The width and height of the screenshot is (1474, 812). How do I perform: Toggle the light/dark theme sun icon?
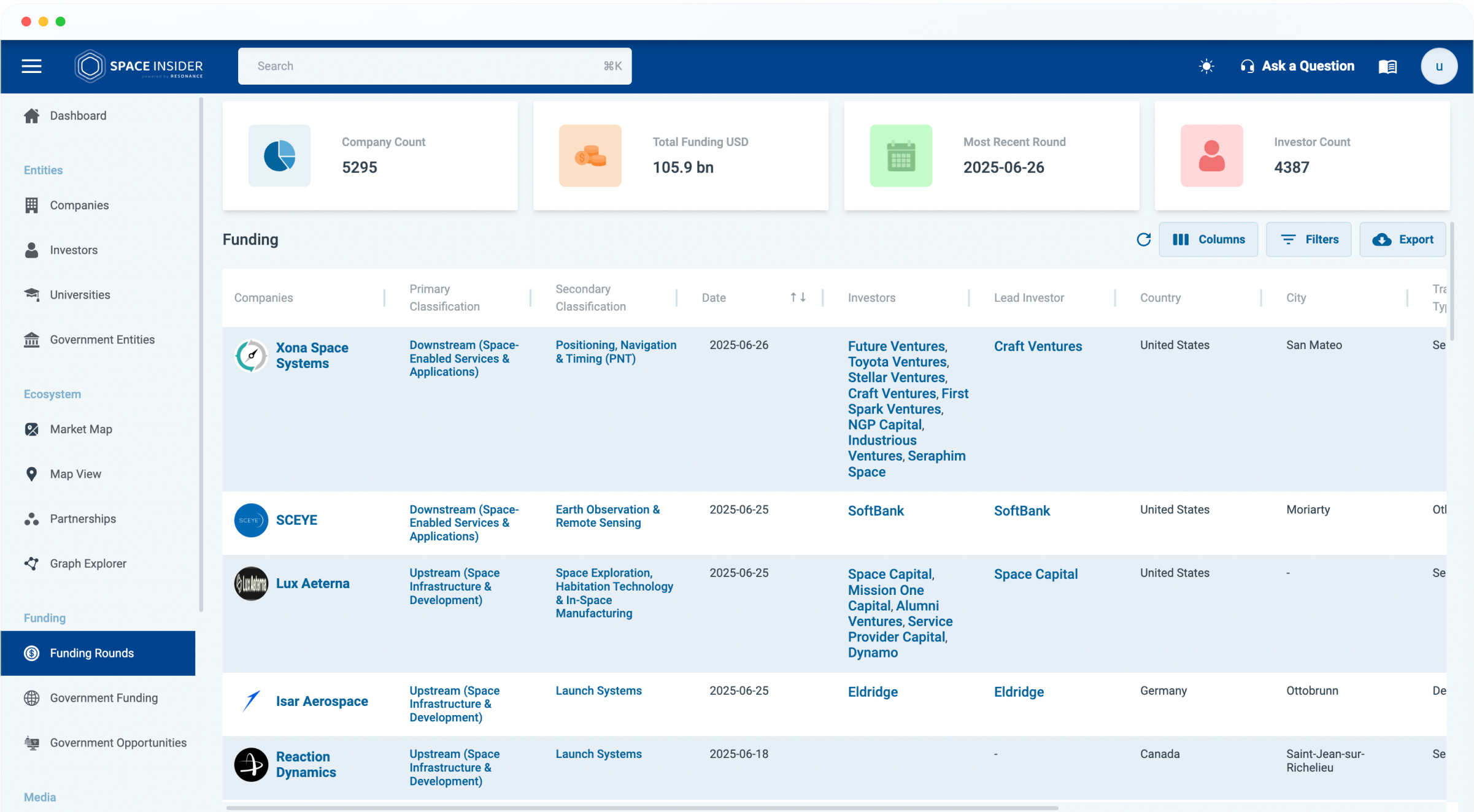[x=1206, y=66]
